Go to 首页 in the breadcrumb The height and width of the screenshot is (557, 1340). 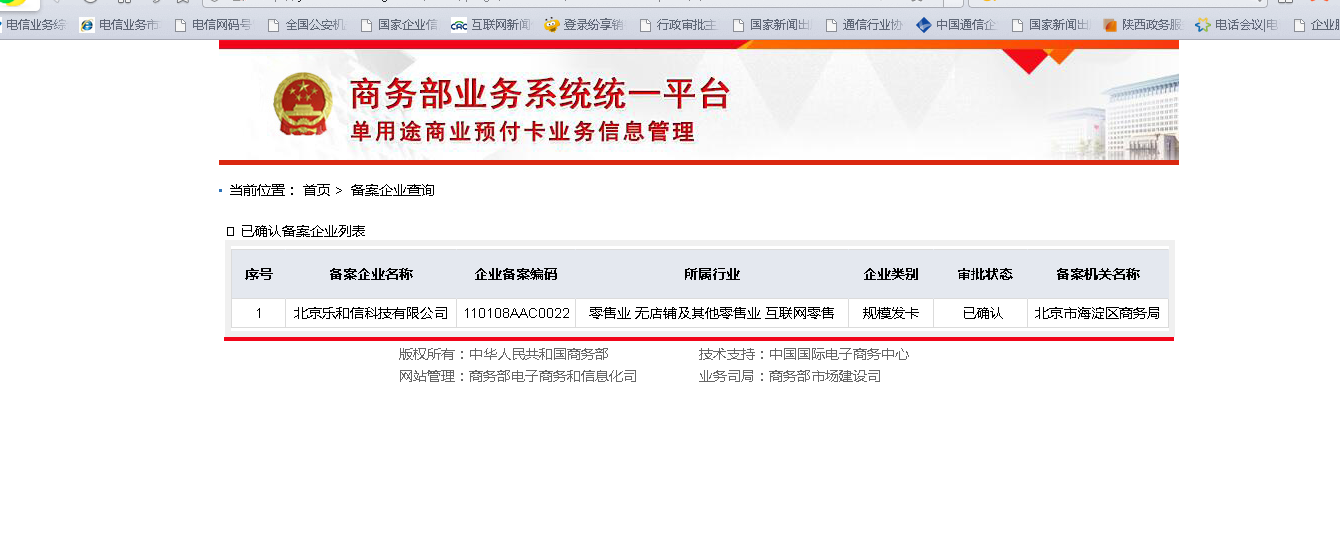316,190
